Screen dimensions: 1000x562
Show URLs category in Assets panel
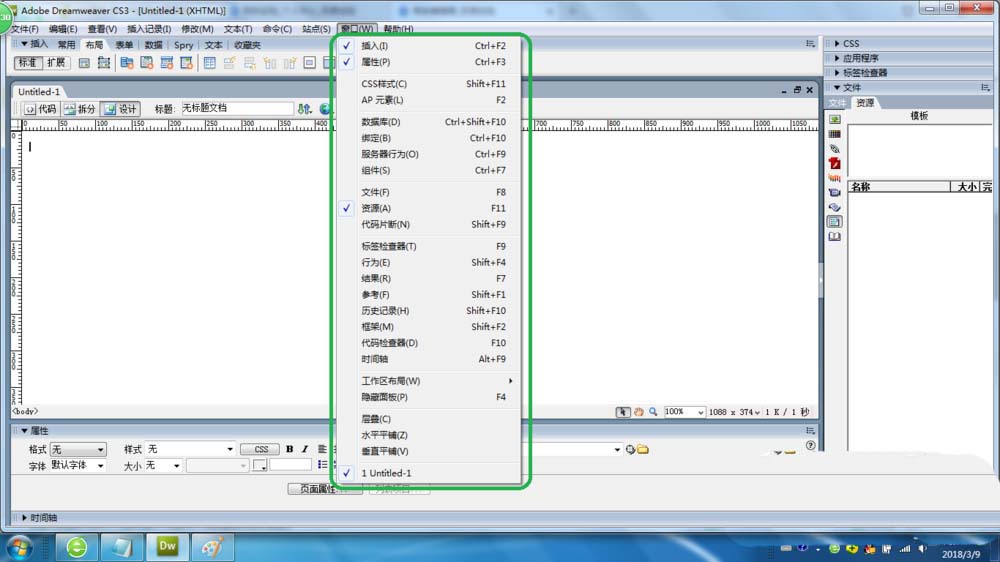pyautogui.click(x=834, y=149)
